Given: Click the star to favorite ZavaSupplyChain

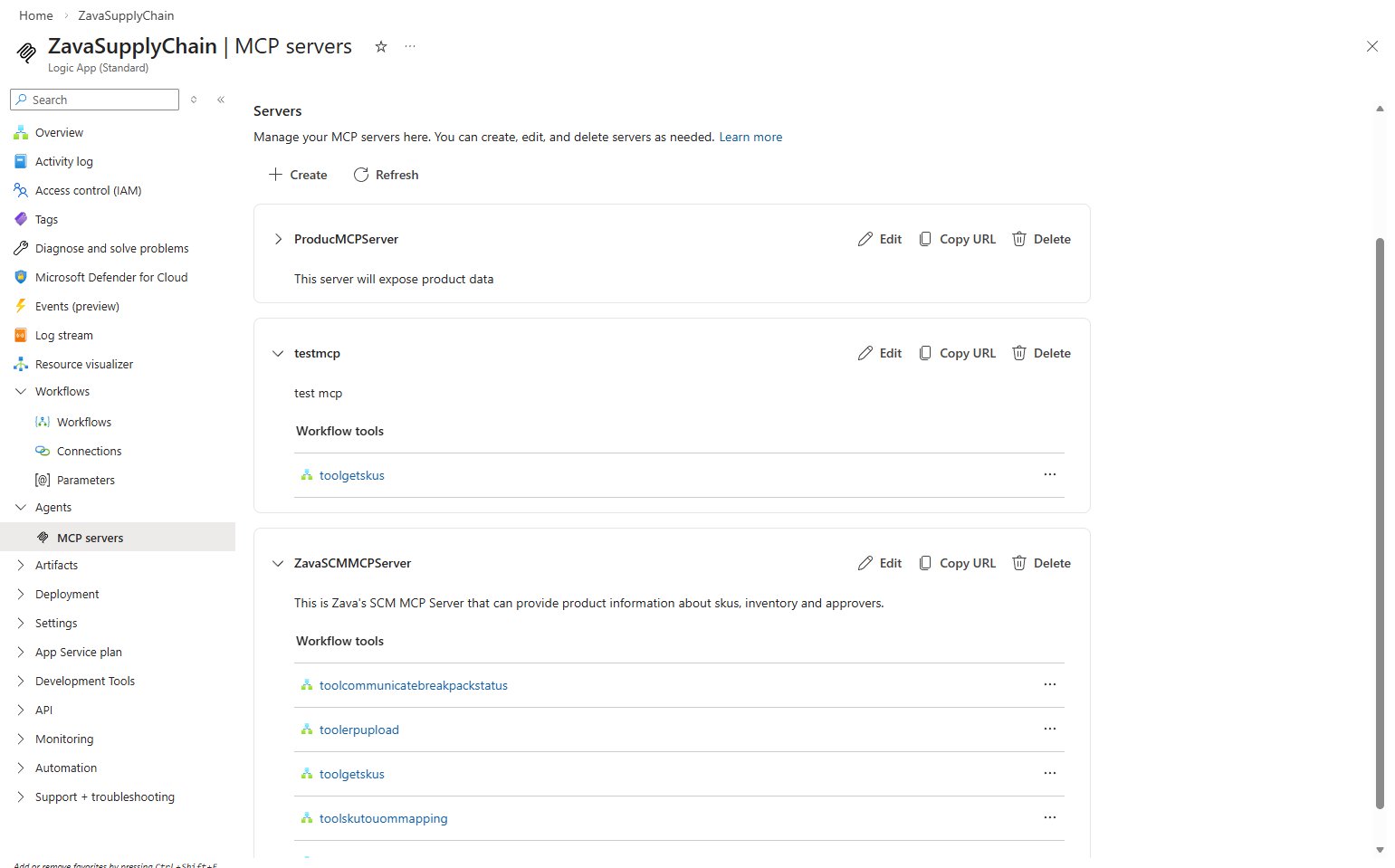Looking at the screenshot, I should [x=381, y=46].
